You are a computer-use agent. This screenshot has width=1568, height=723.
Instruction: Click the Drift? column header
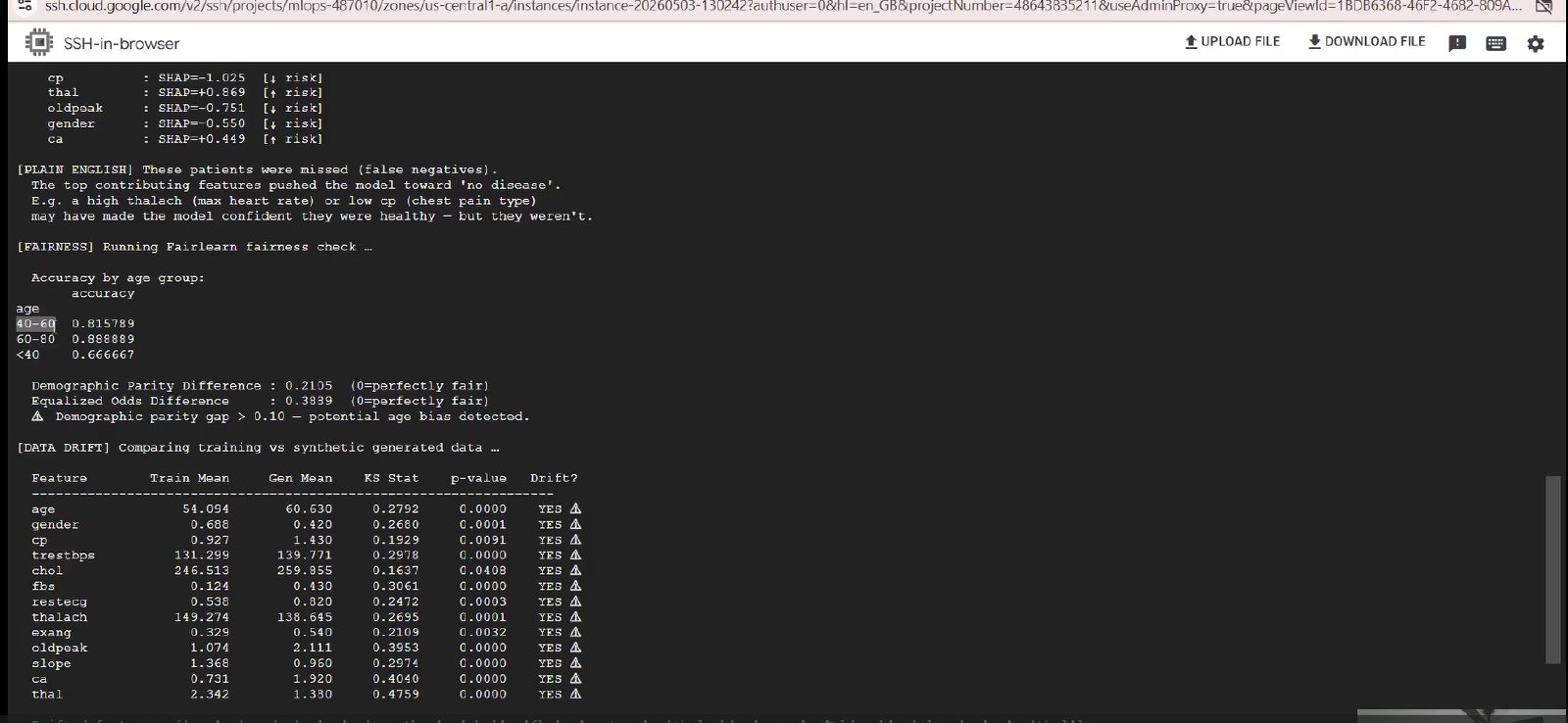point(554,479)
